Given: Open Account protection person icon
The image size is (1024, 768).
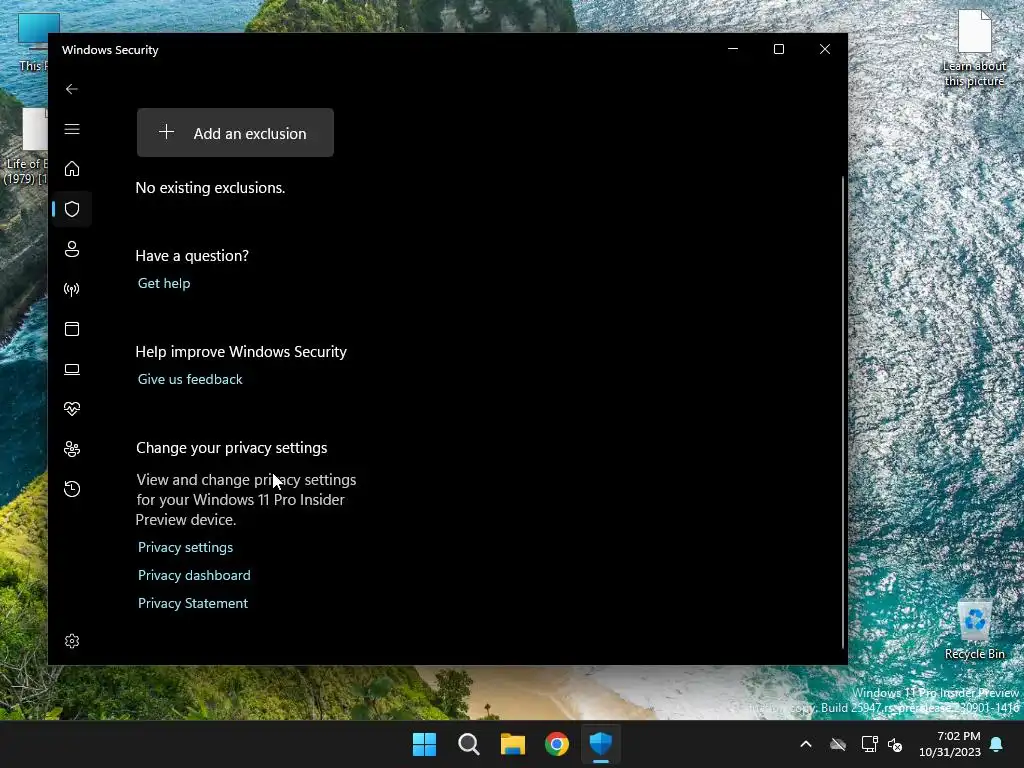Looking at the screenshot, I should [x=72, y=249].
